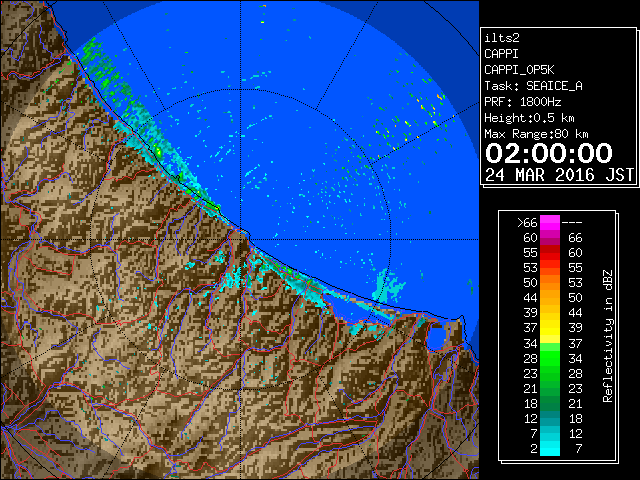
Task: Click the '>66' legend value
Action: (527, 223)
